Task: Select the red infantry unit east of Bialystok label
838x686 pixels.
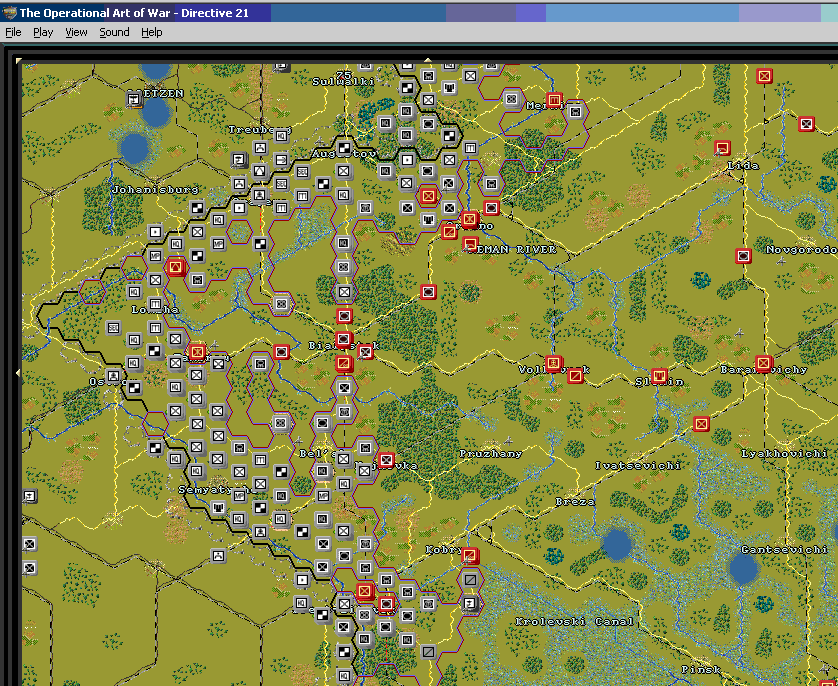Action: (x=365, y=352)
